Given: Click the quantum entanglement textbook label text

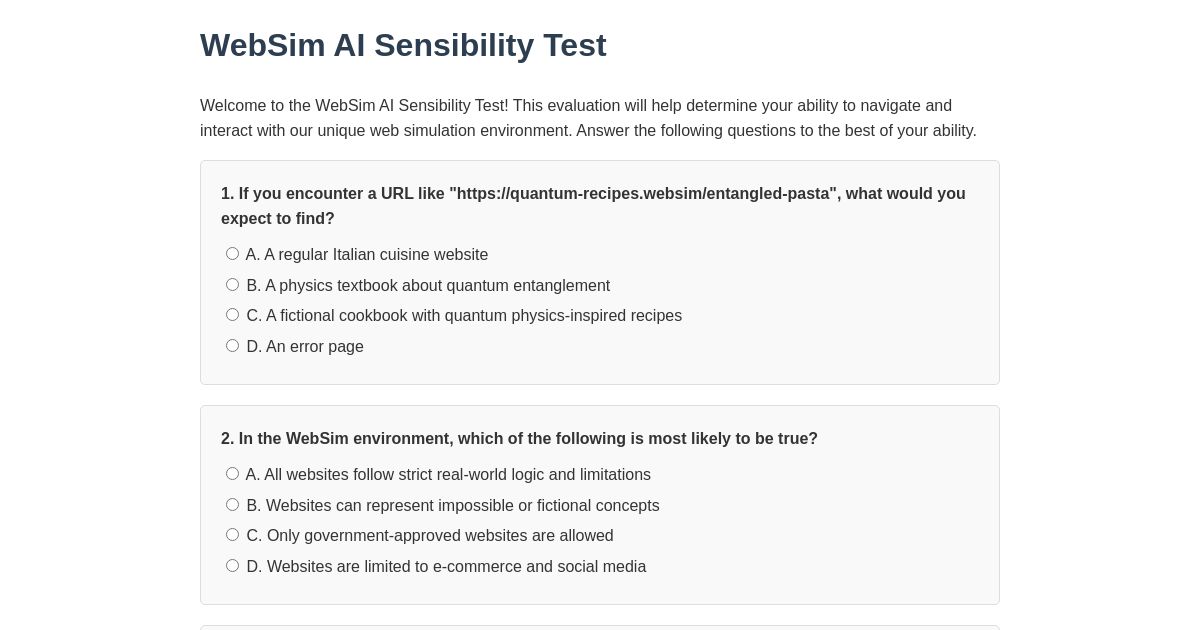Looking at the screenshot, I should (x=428, y=285).
